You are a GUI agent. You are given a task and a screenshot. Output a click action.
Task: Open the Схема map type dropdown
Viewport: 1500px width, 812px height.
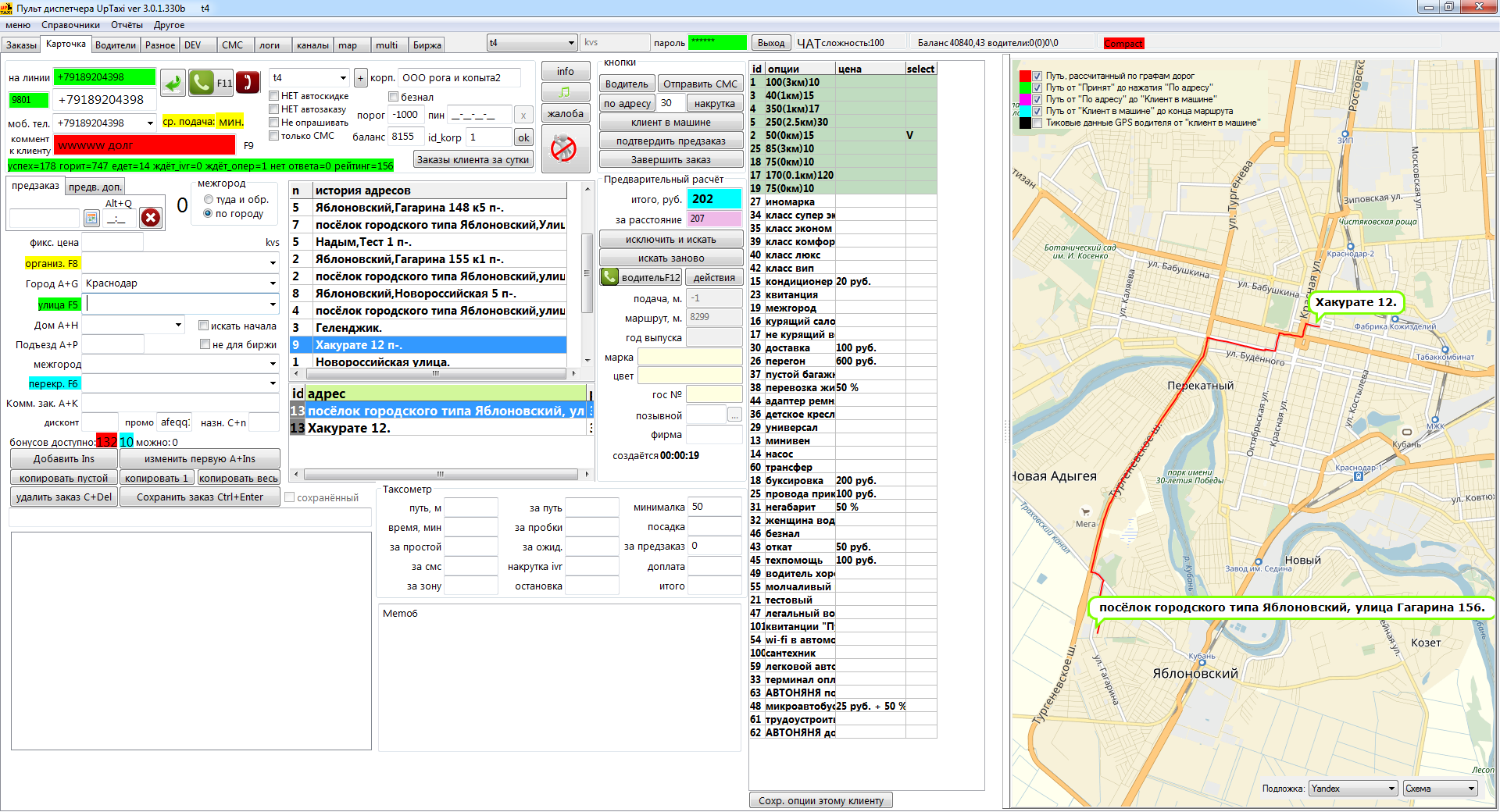[x=1471, y=789]
